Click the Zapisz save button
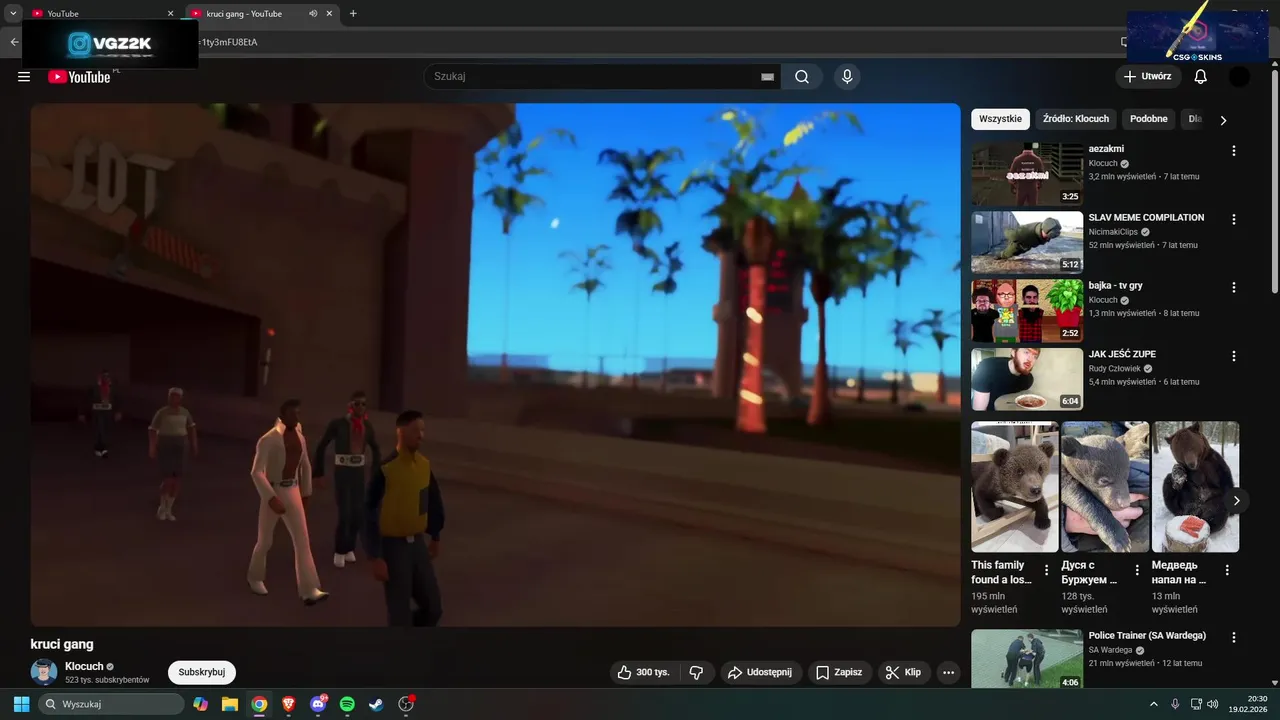This screenshot has width=1280, height=720. 839,672
